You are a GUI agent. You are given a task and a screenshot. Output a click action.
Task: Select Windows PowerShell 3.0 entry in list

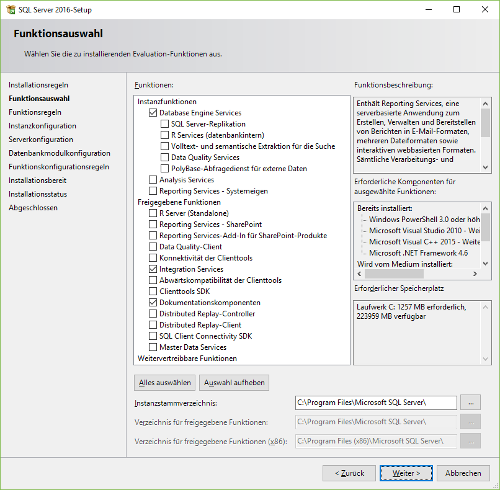(424, 219)
